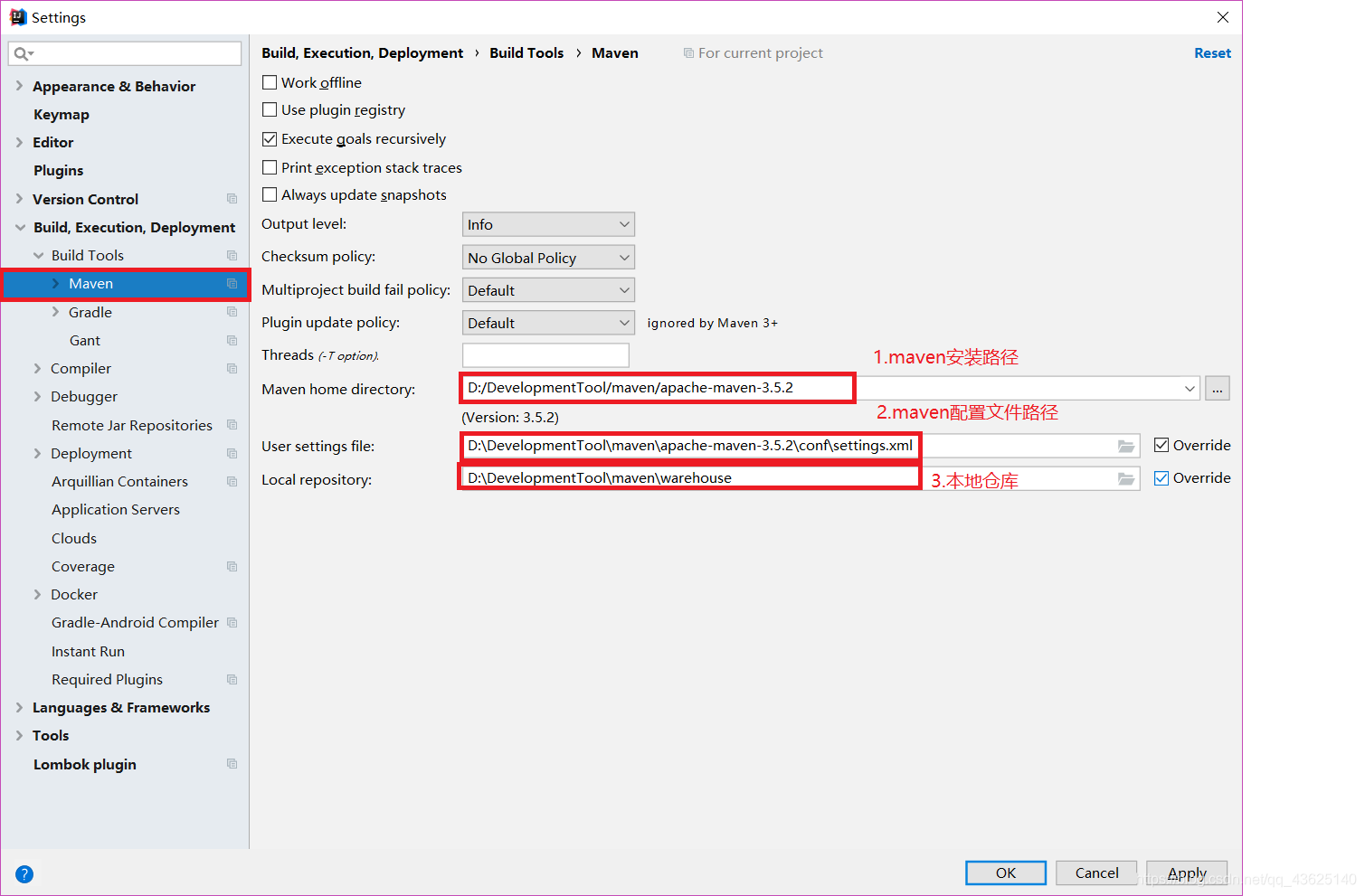
Task: Click the Threads input field
Action: (x=545, y=355)
